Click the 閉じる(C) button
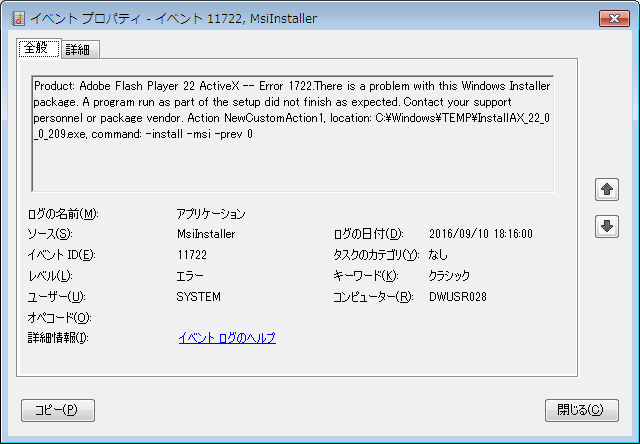The image size is (640, 444). 582,410
